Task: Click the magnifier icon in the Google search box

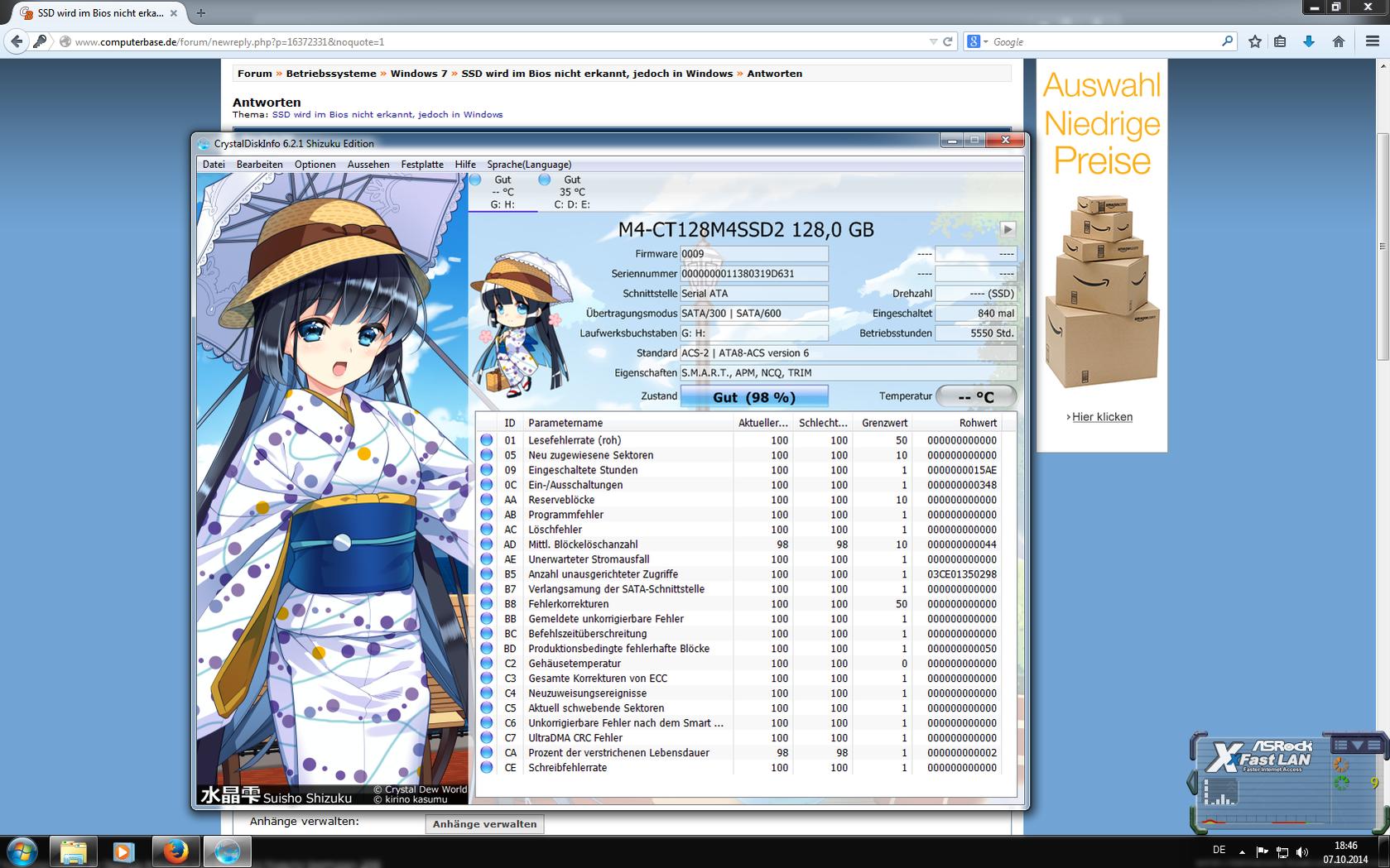Action: point(1227,41)
